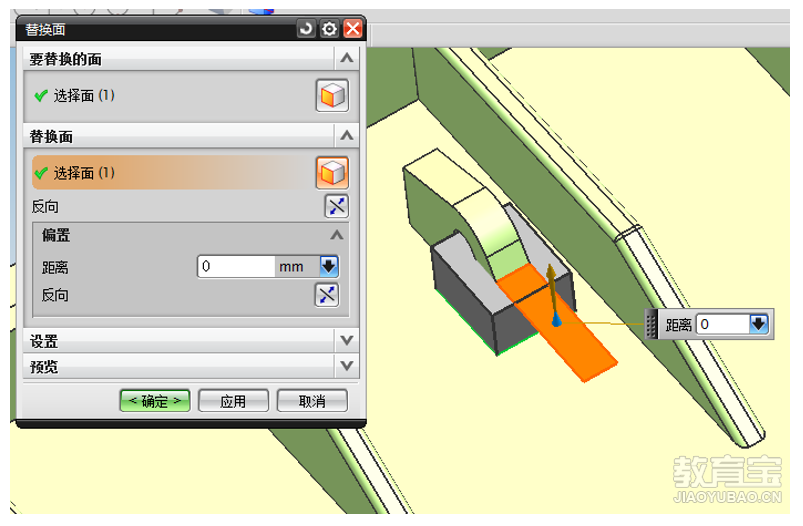Click the floating 距离 input field in viewport

point(724,324)
